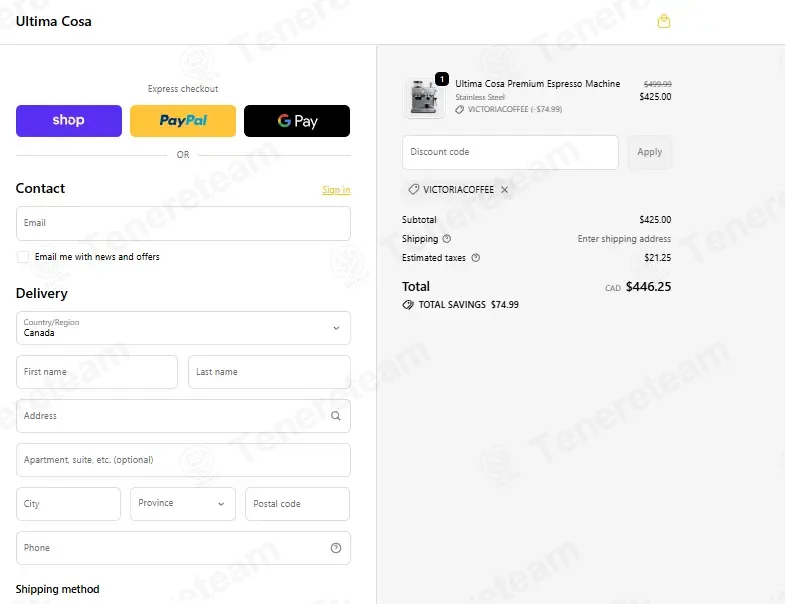Remove the VICTORIACOFFEE discount code
The image size is (785, 604).
point(505,190)
